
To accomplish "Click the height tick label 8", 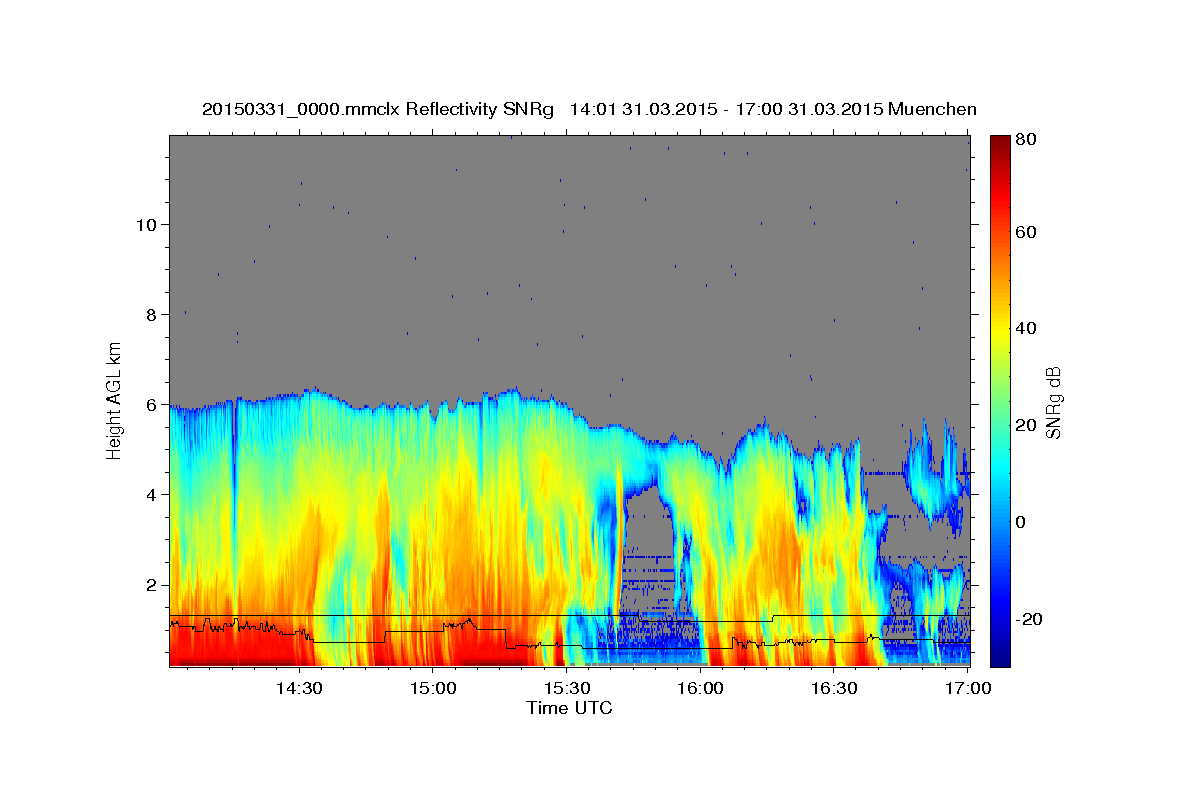I will coord(154,314).
